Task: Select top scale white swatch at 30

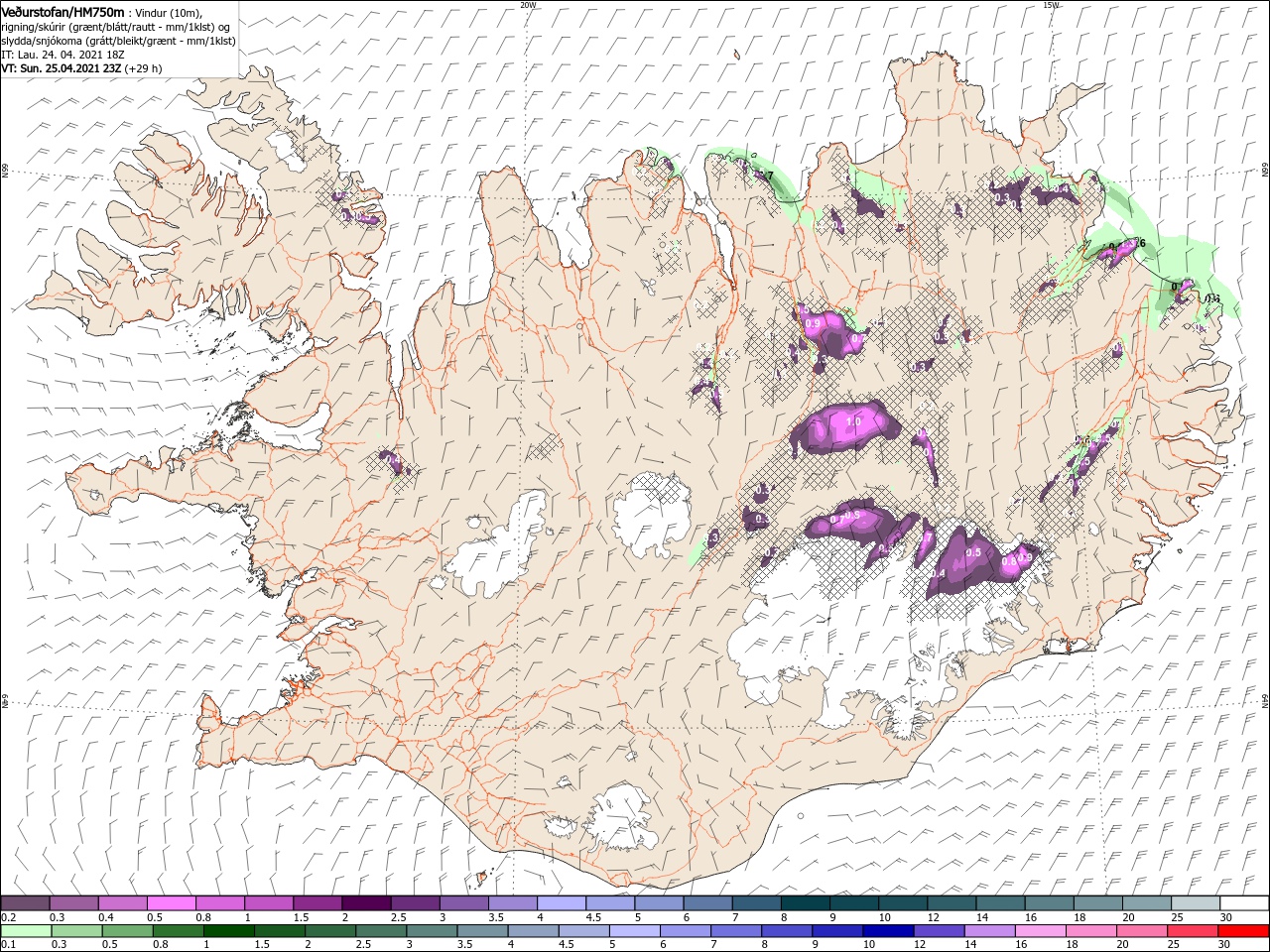Action: (x=1244, y=902)
